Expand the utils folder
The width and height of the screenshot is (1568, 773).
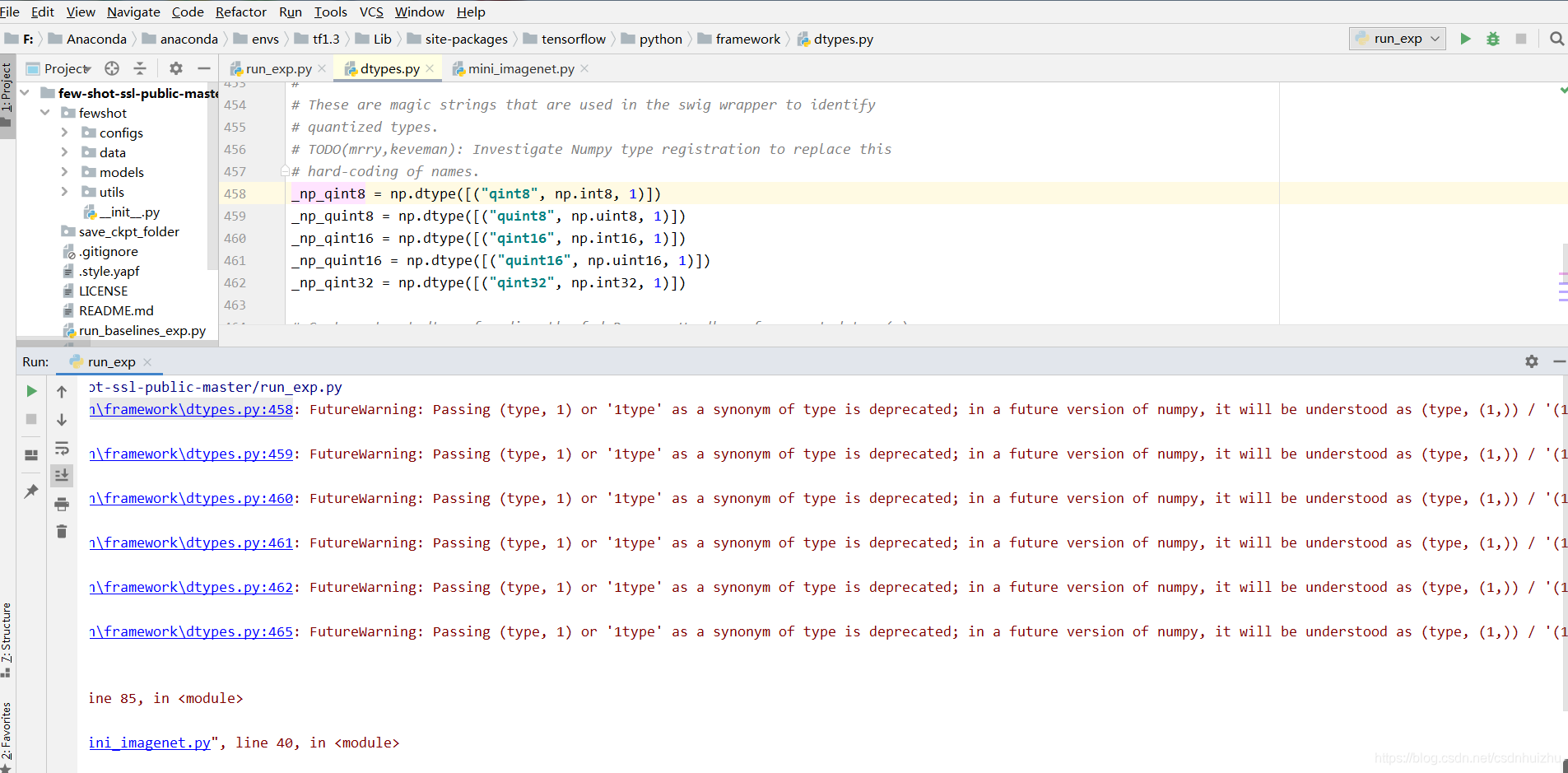64,192
